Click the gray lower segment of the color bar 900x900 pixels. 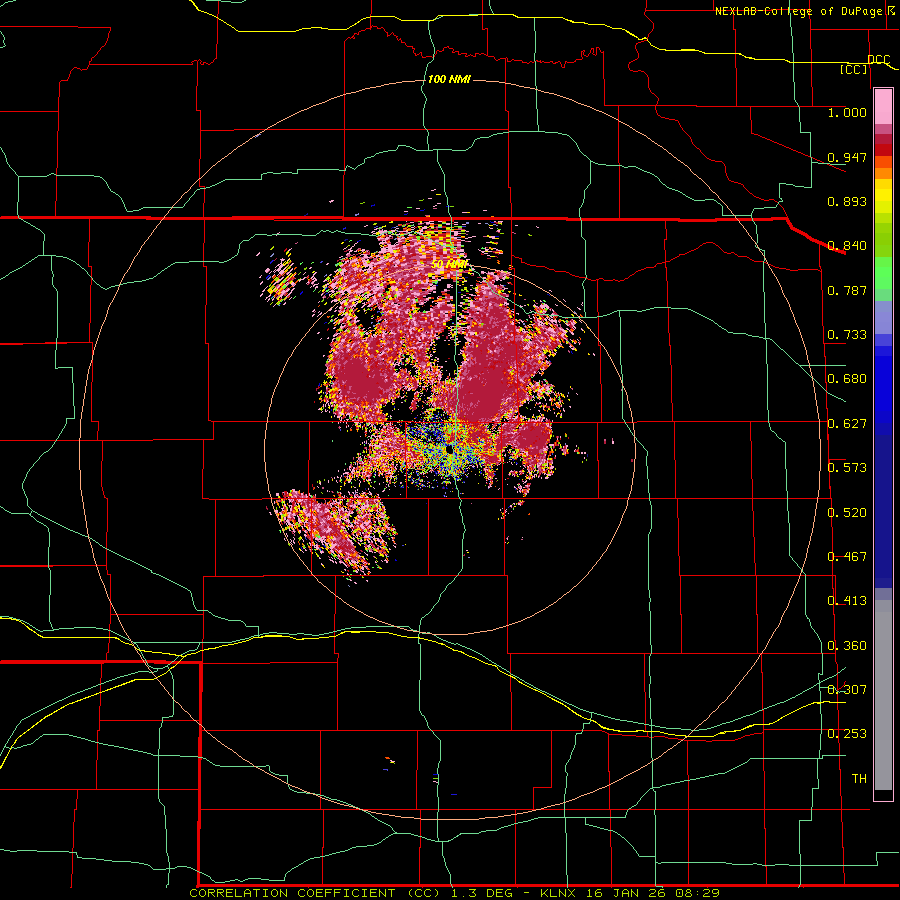click(883, 695)
